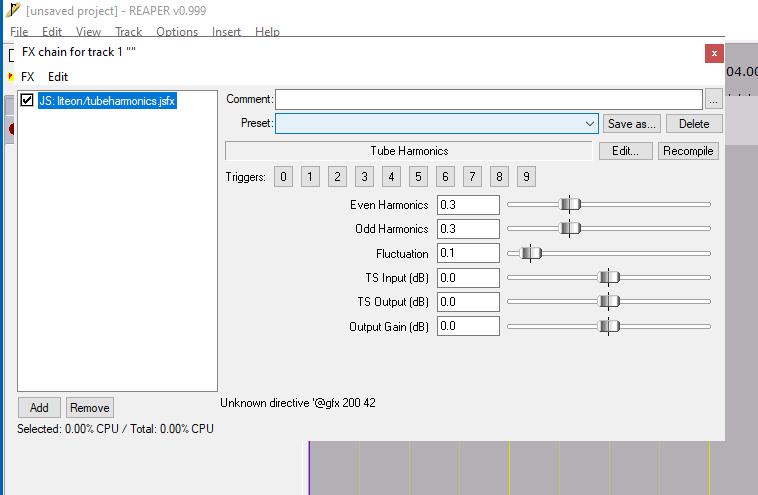Click the Recompile button
Viewport: 758px width, 495px height.
coord(690,151)
